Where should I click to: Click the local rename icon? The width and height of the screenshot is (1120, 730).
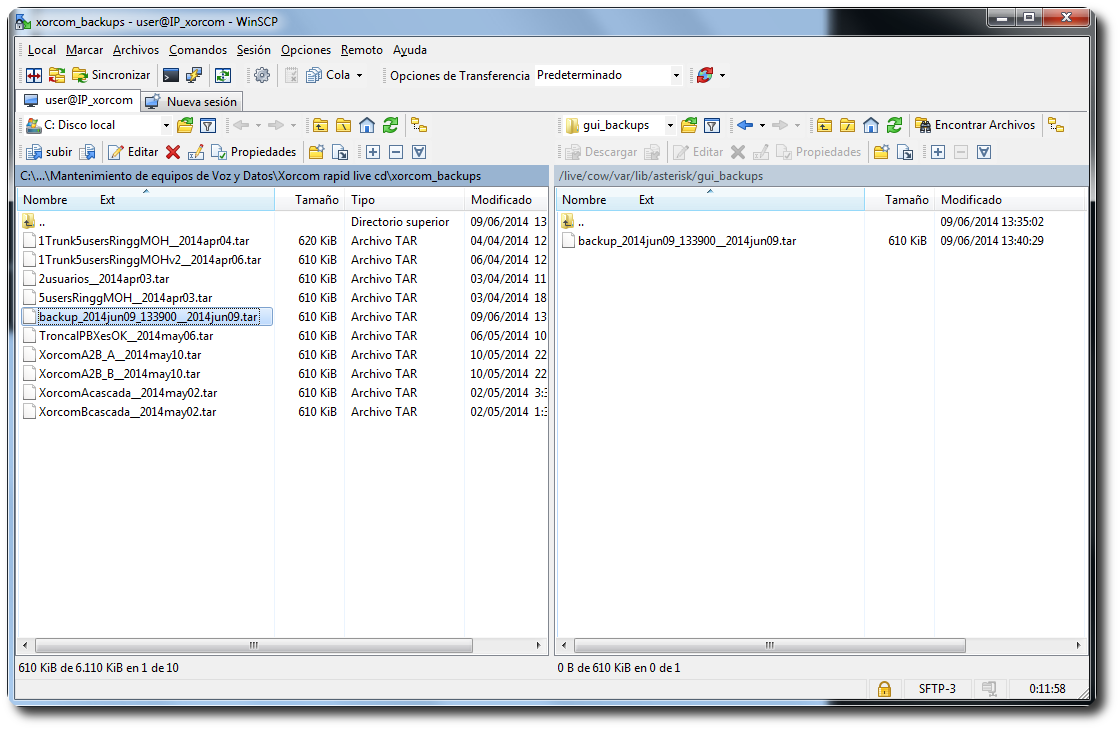coord(196,152)
